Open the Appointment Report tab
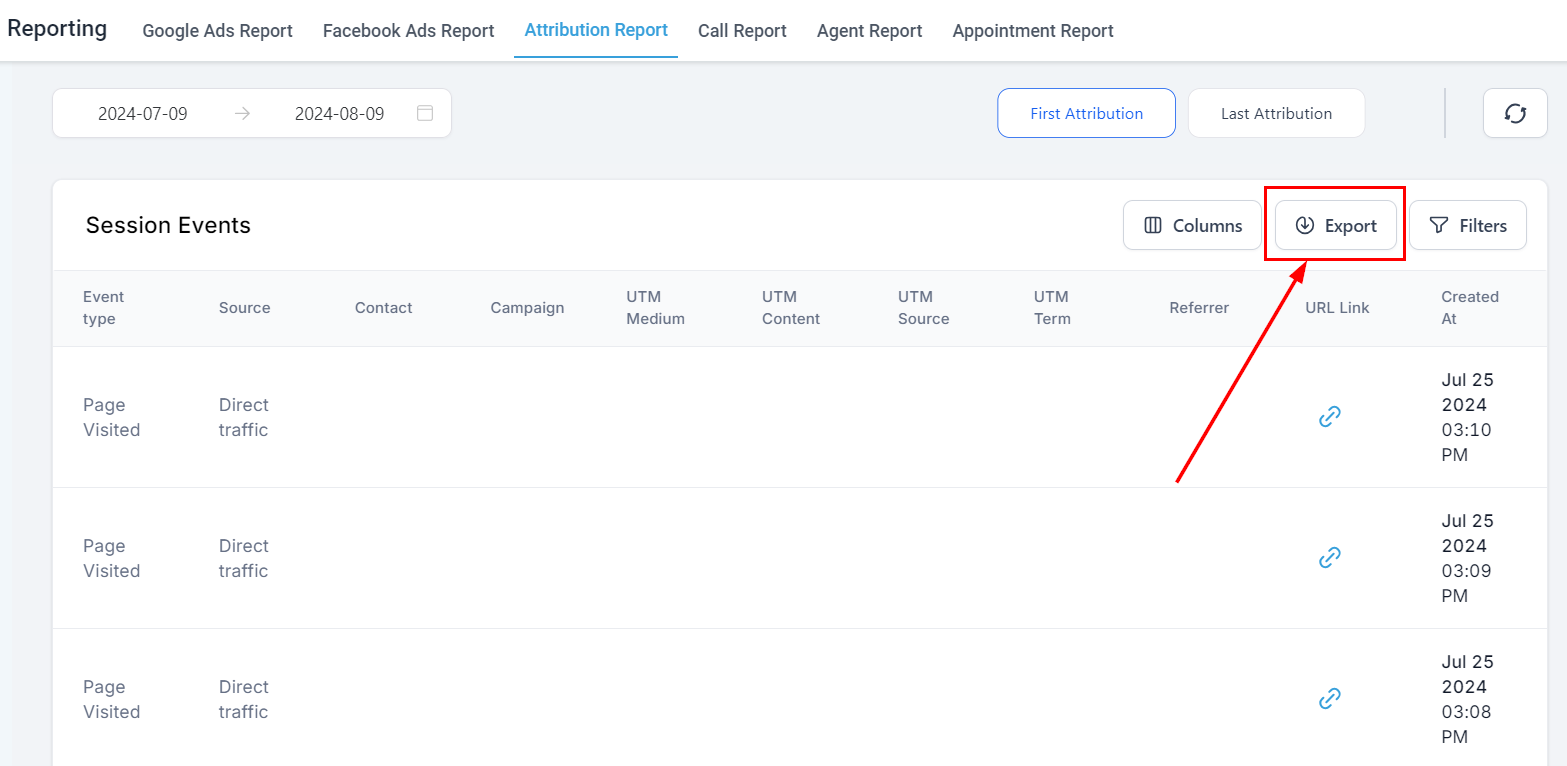This screenshot has width=1567, height=766. tap(1033, 31)
